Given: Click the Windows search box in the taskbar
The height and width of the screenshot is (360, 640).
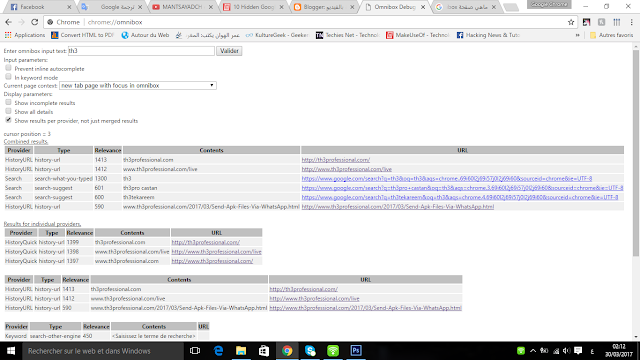Looking at the screenshot, I should (x=102, y=351).
